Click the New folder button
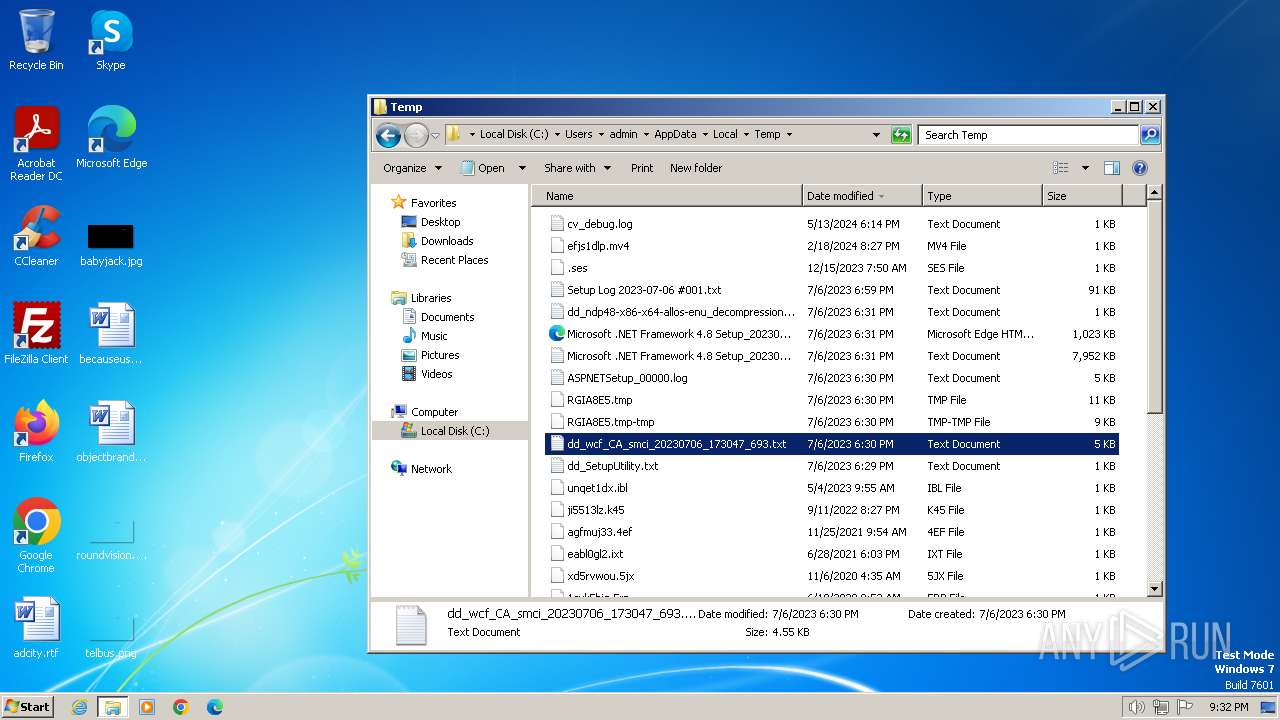Screen dimensions: 1280x720 click(x=696, y=168)
